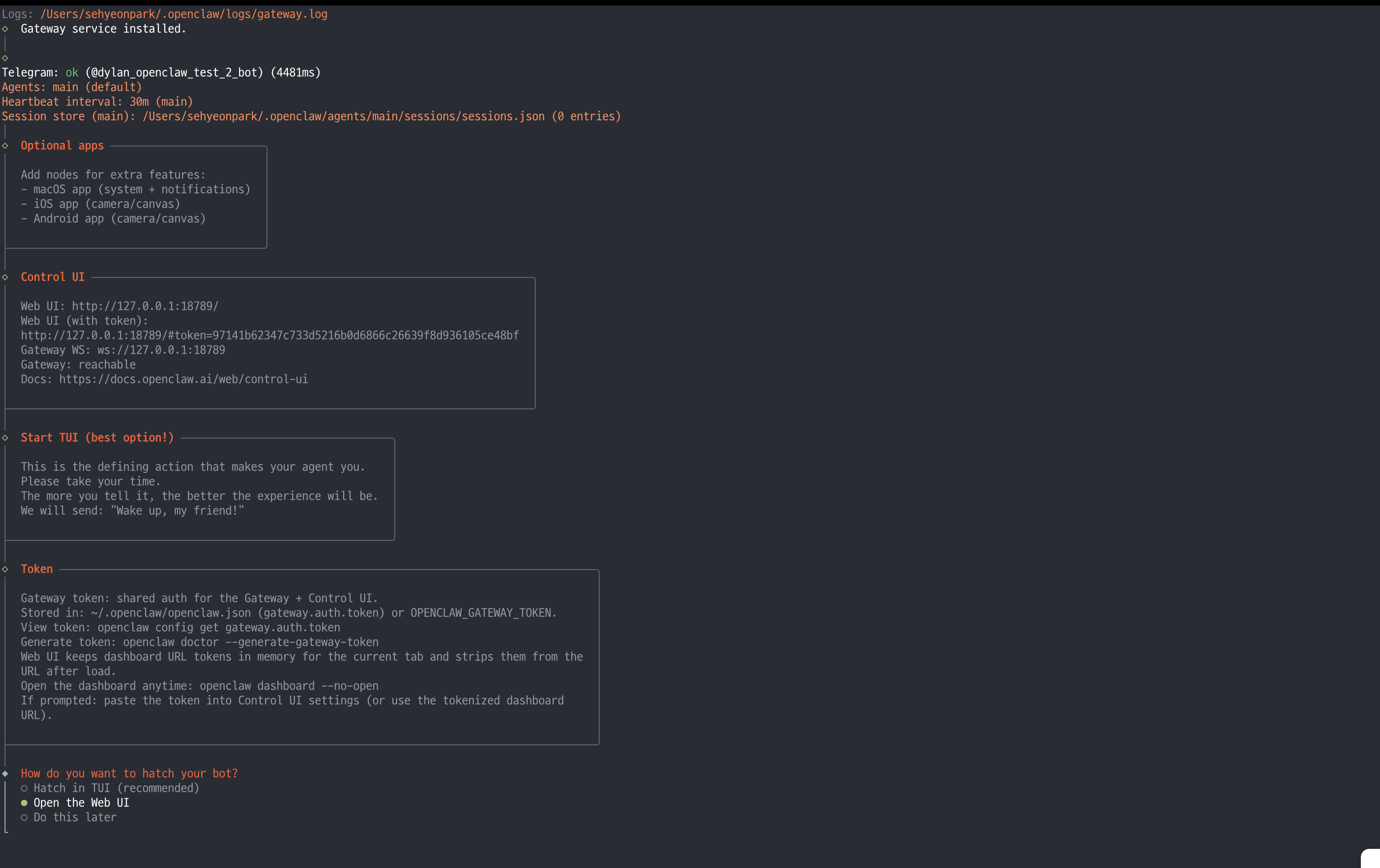Click the diamond marker beside Control UI heading

pos(5,277)
